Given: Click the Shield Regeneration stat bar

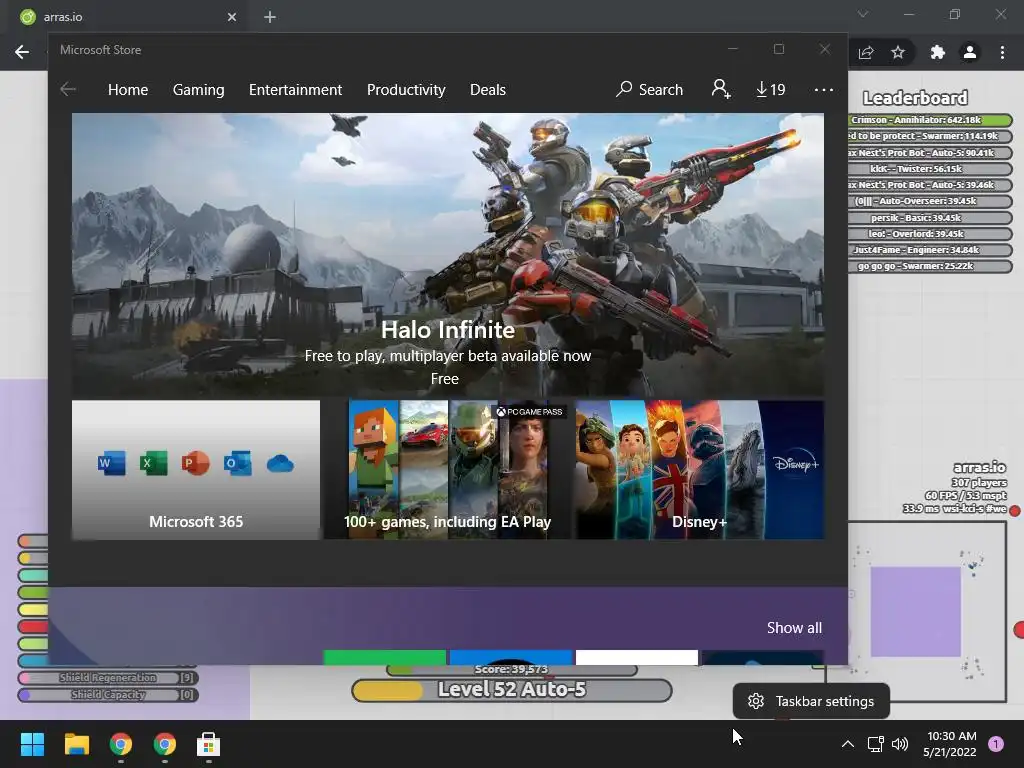Looking at the screenshot, I should [108, 678].
